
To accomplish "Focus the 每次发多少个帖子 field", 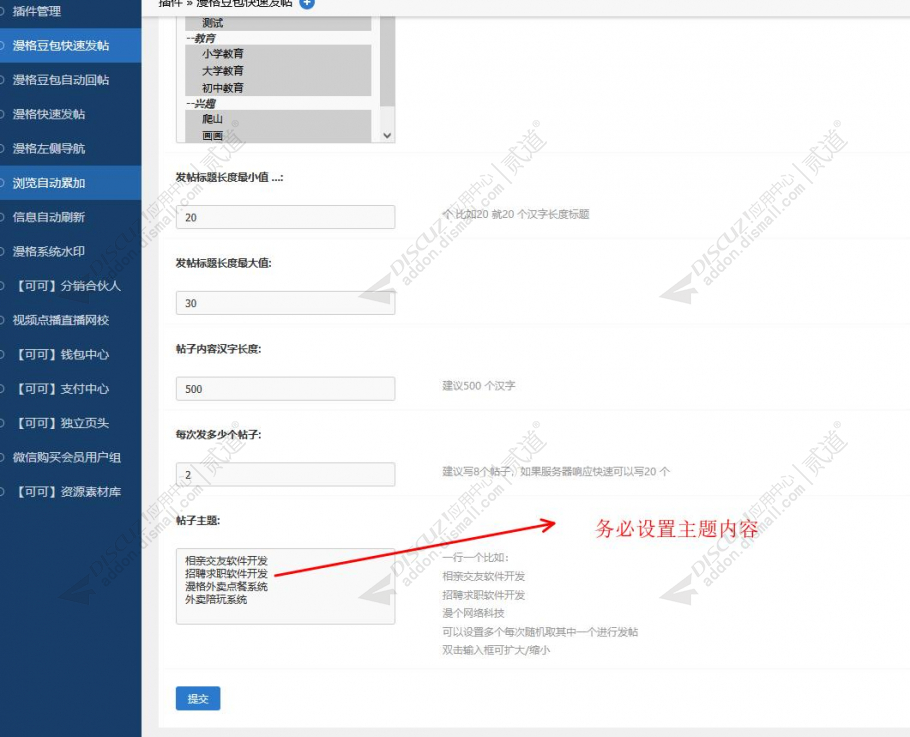I will click(x=286, y=475).
